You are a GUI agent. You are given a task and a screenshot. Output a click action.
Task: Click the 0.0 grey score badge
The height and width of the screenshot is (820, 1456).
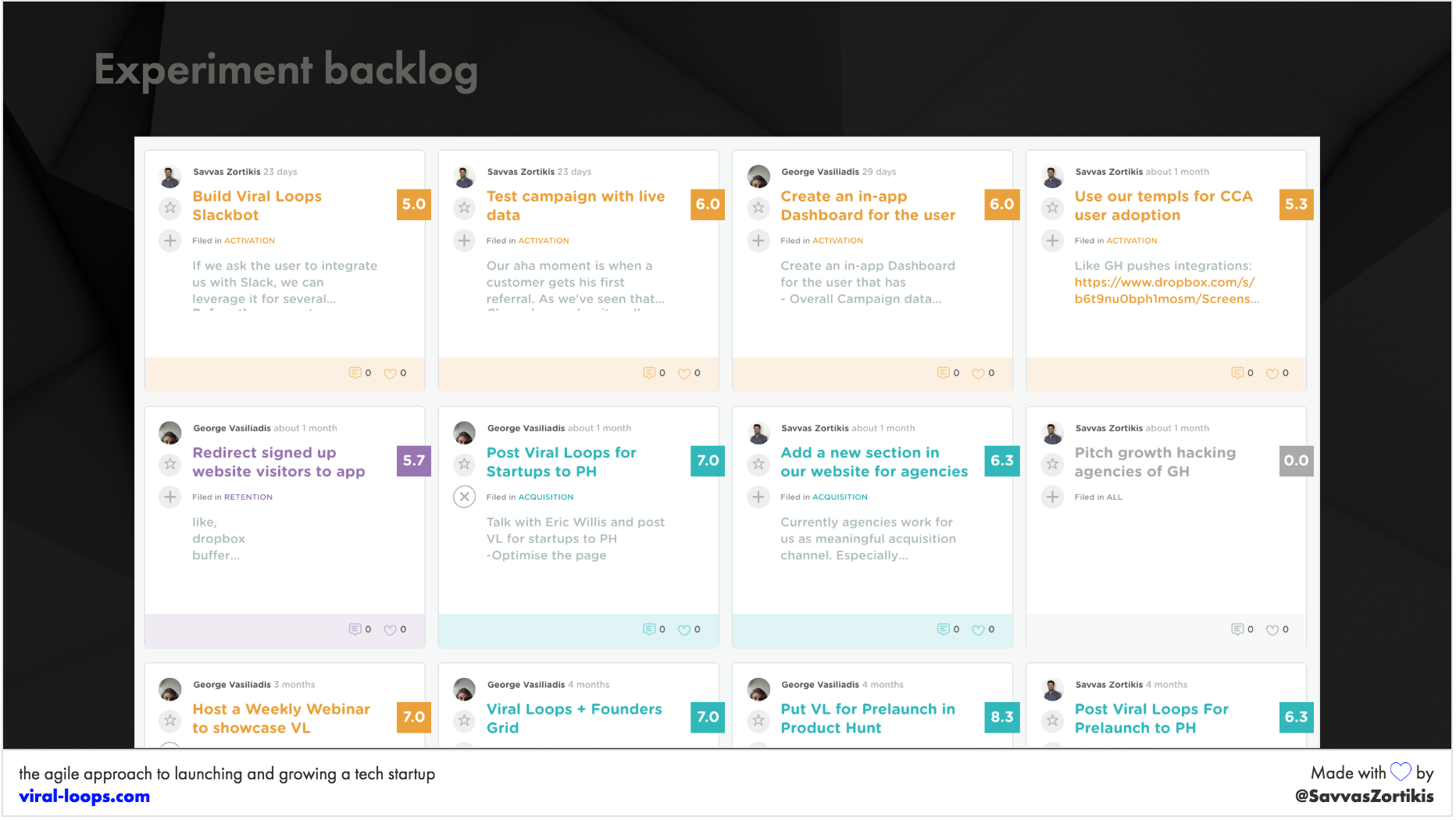click(1296, 461)
